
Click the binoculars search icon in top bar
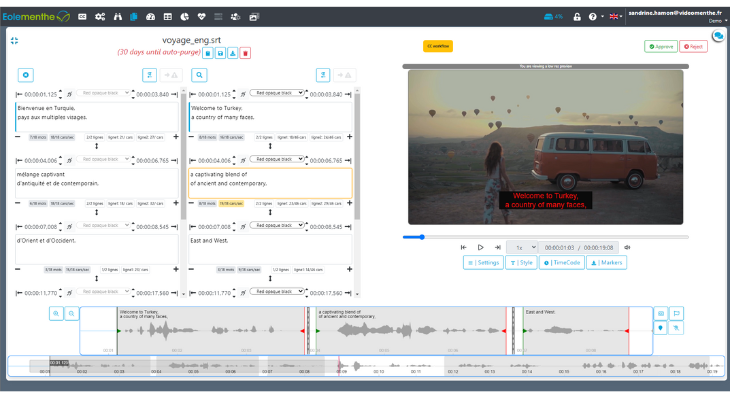pyautogui.click(x=118, y=17)
